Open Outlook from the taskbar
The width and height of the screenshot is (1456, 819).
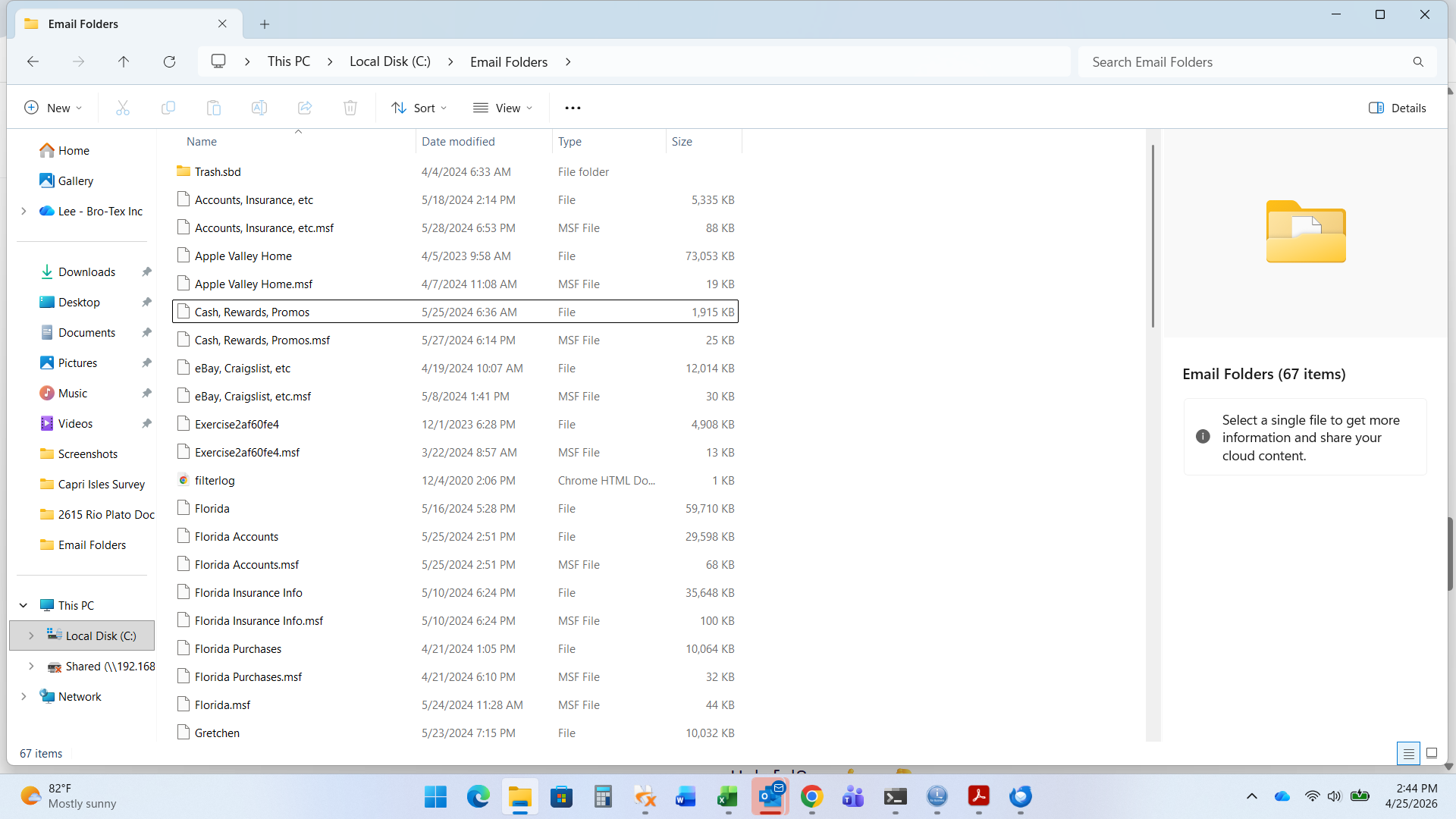click(770, 796)
